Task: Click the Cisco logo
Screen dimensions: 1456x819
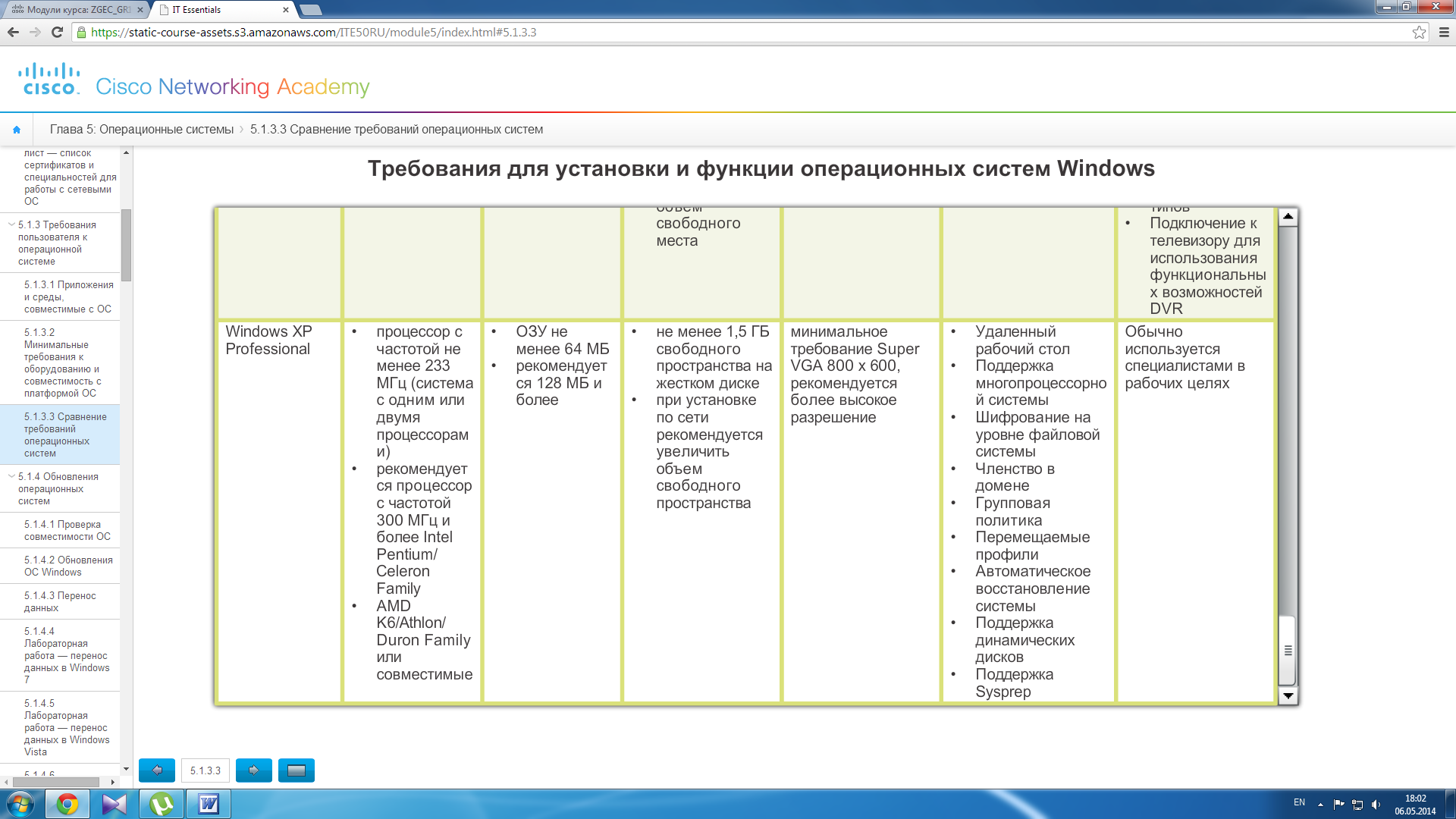Action: point(49,79)
